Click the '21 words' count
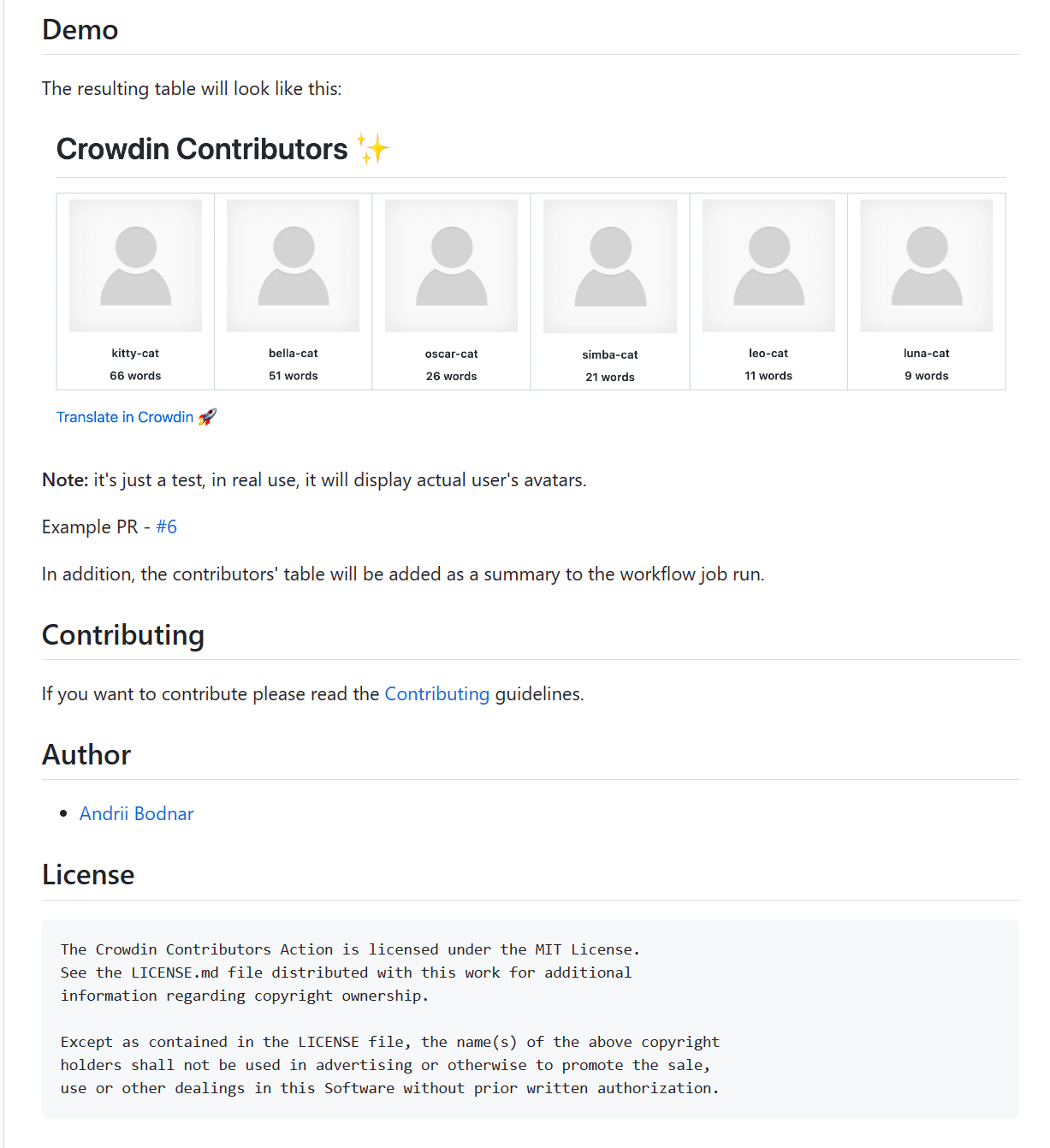Viewport: 1050px width, 1148px height. click(610, 377)
